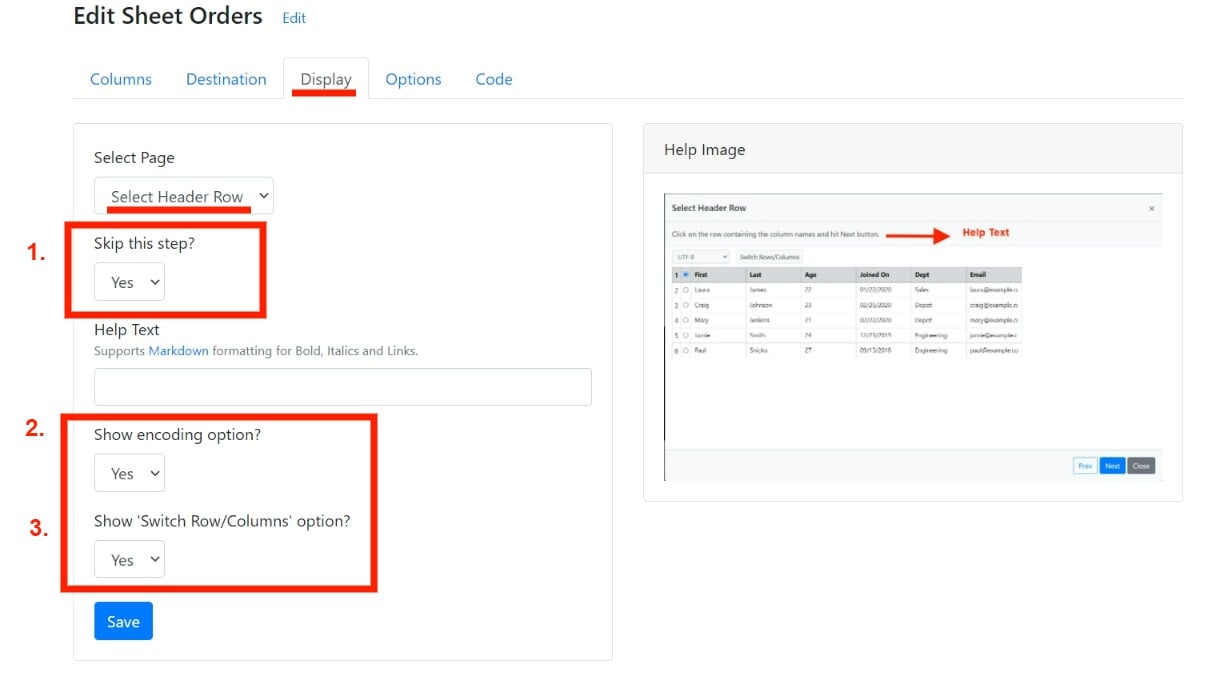Select the Display tab
The image size is (1205, 677).
(x=326, y=79)
